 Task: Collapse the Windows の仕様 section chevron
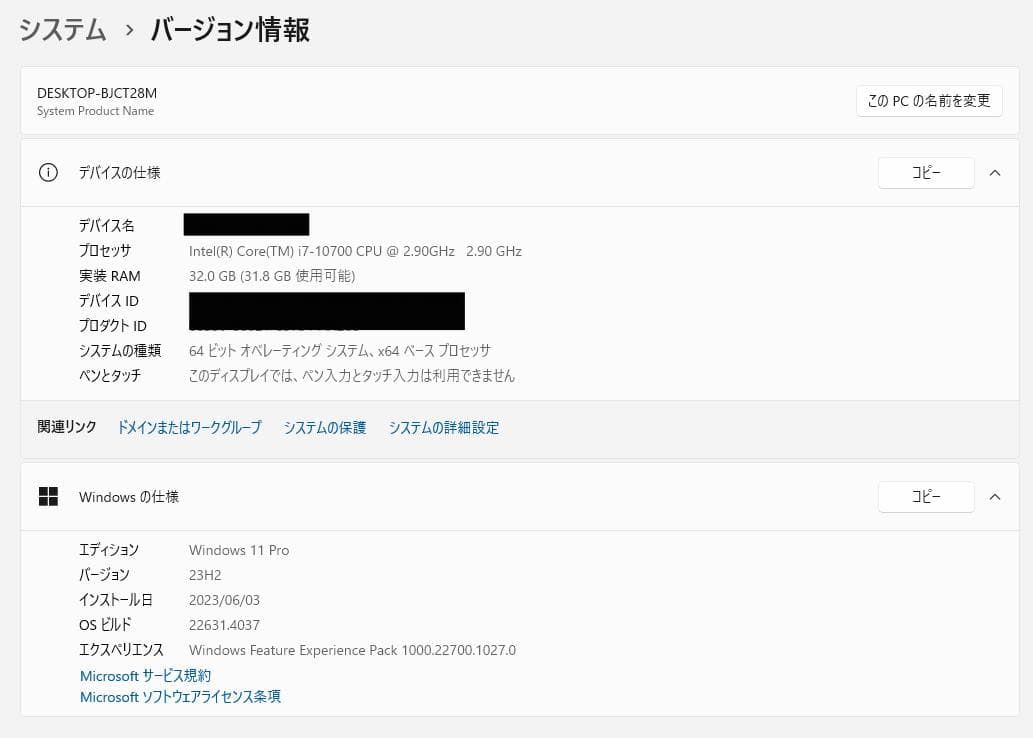tap(995, 497)
